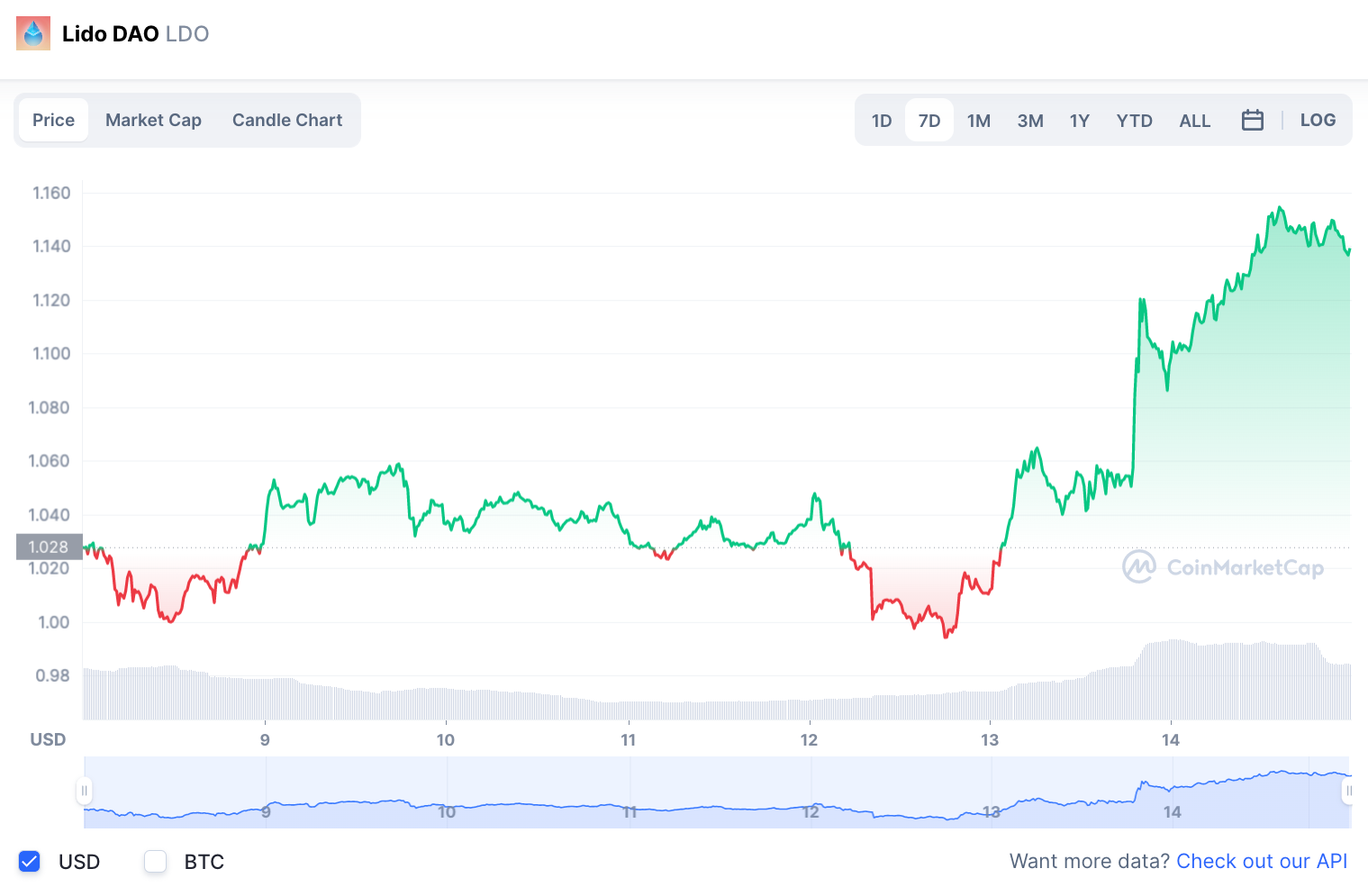Grab the right handle of range slider
Viewport: 1368px width, 896px height.
[1349, 792]
